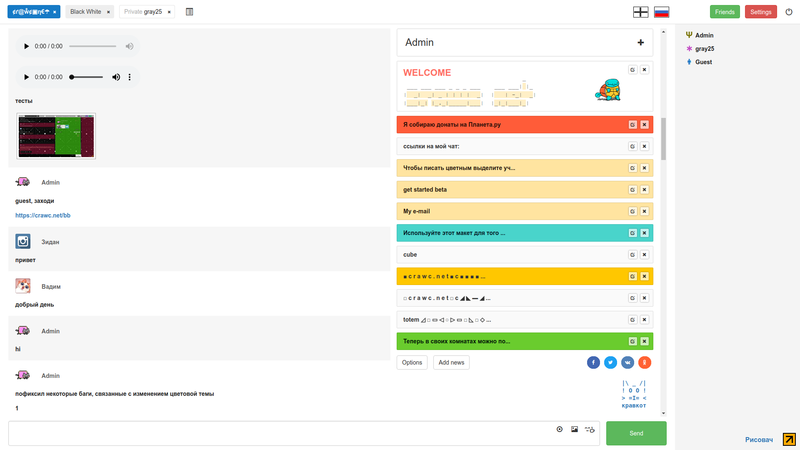Switch to the Private gray25 tab
The image size is (800, 450).
[143, 12]
